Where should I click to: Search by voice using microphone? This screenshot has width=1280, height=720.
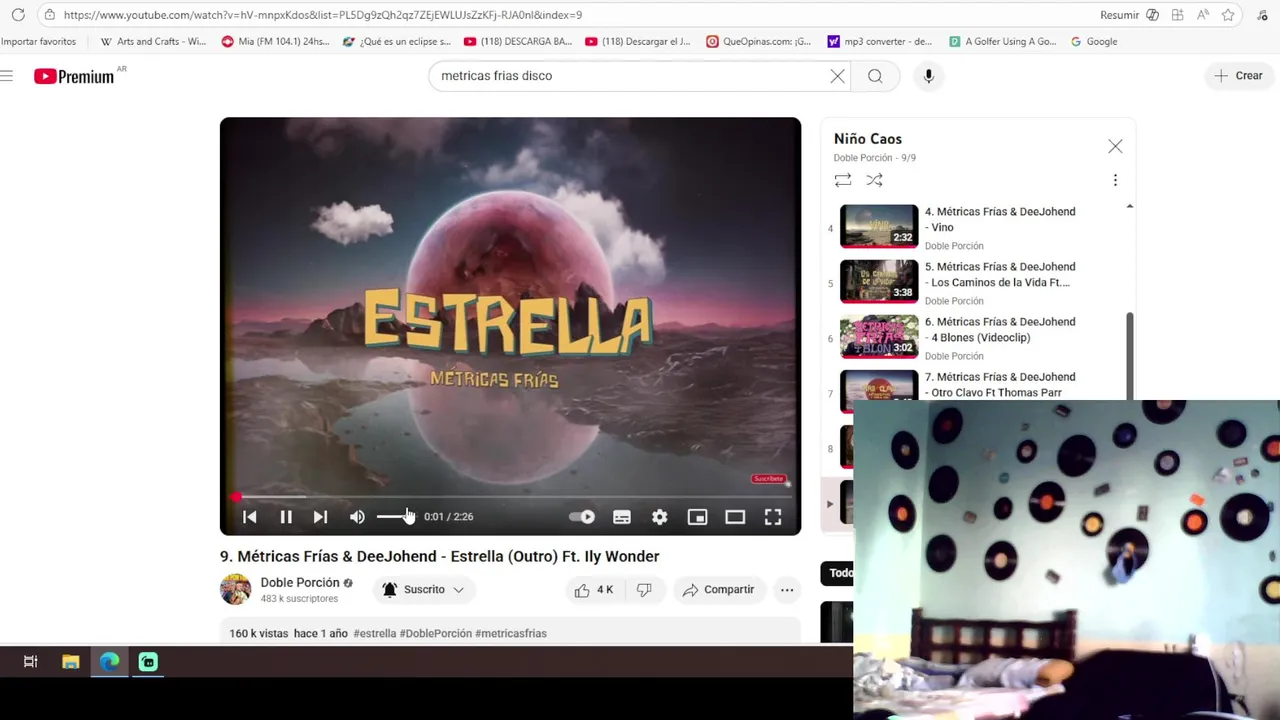(x=928, y=76)
